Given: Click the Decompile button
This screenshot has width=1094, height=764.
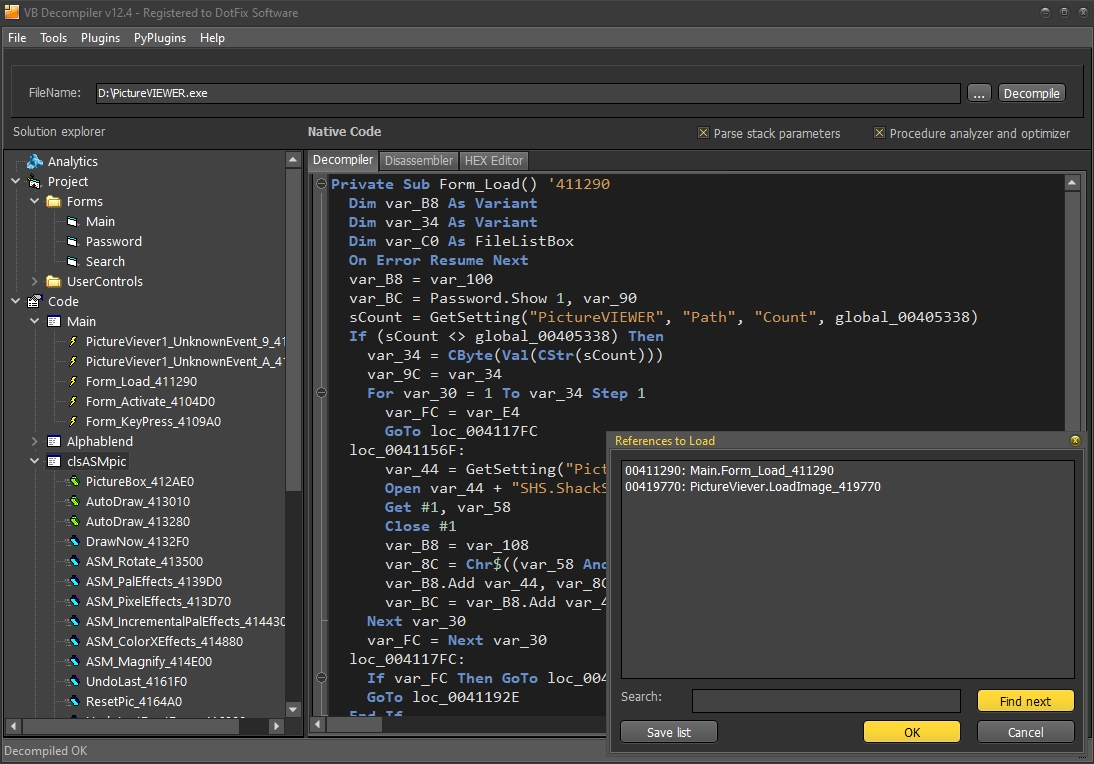Looking at the screenshot, I should click(x=1031, y=93).
